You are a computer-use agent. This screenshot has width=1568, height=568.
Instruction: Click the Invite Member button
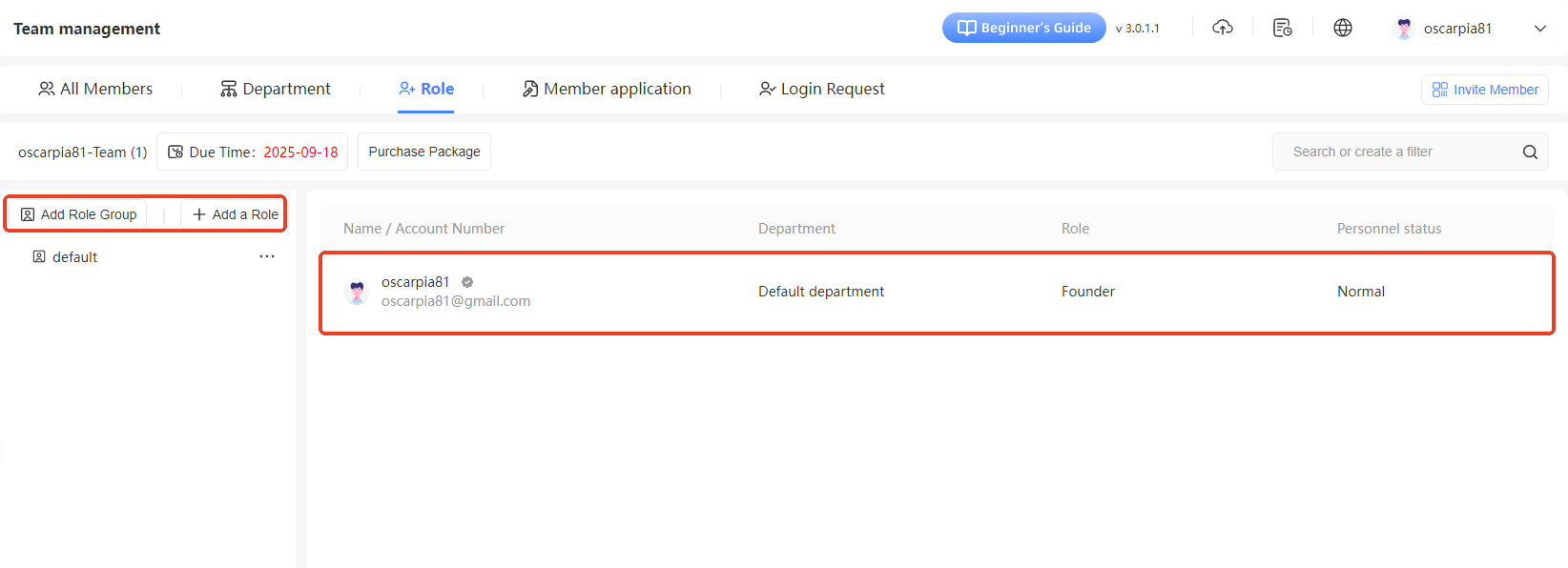click(1485, 90)
